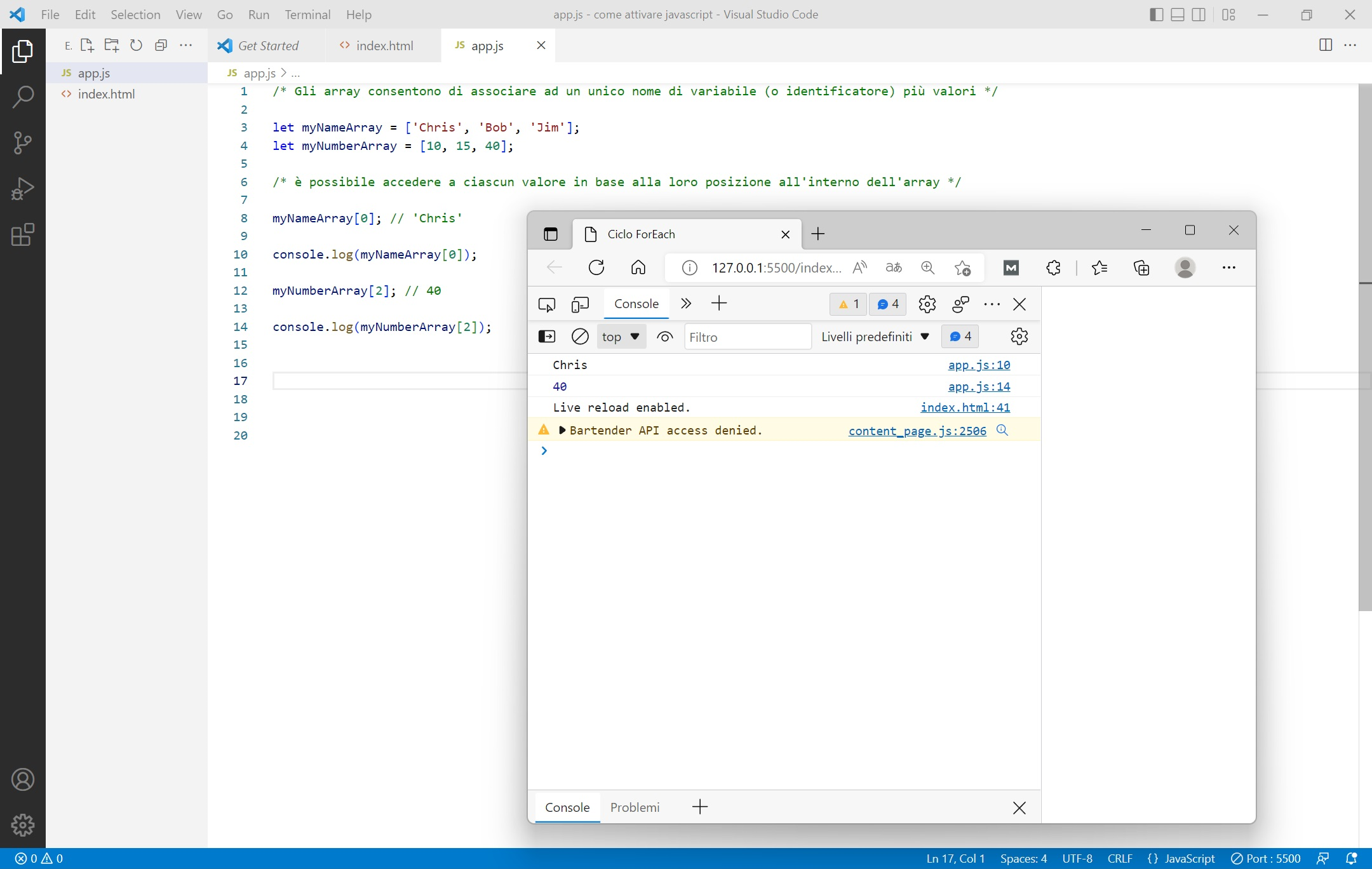
Task: Open the Source Control panel
Action: (23, 142)
